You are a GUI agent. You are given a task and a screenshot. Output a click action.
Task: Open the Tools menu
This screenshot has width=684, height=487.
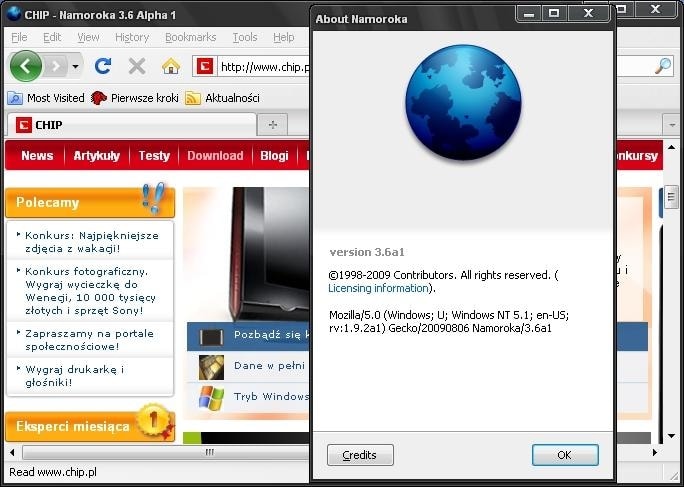(x=244, y=37)
